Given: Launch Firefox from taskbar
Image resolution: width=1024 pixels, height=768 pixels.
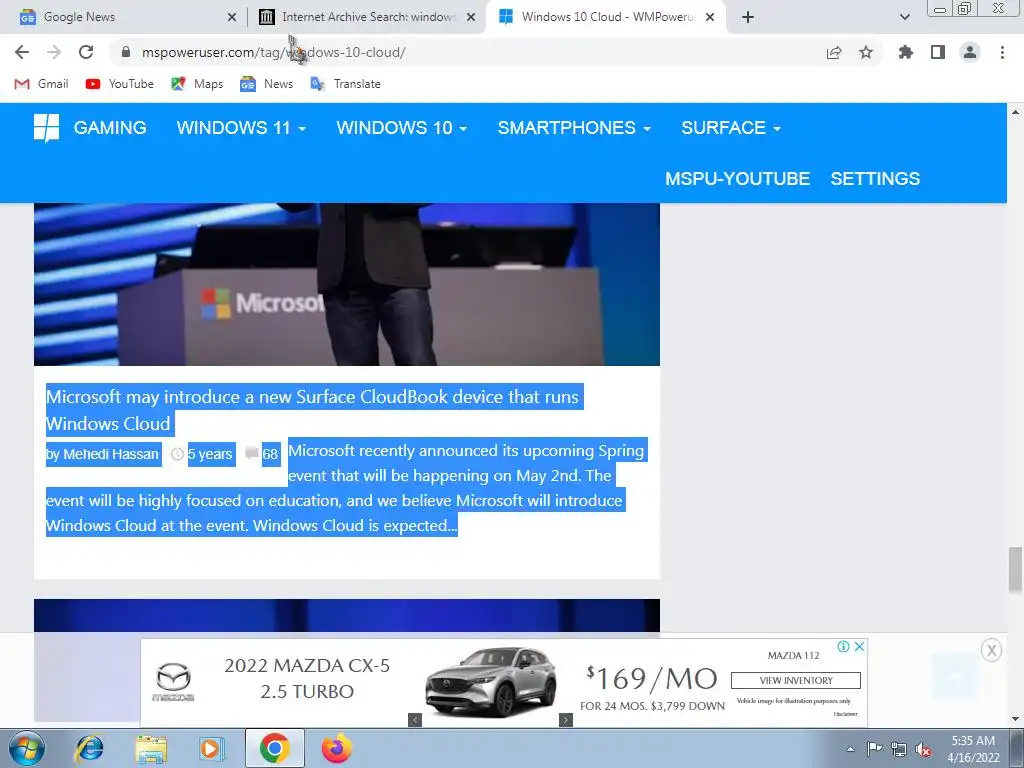Looking at the screenshot, I should 336,748.
